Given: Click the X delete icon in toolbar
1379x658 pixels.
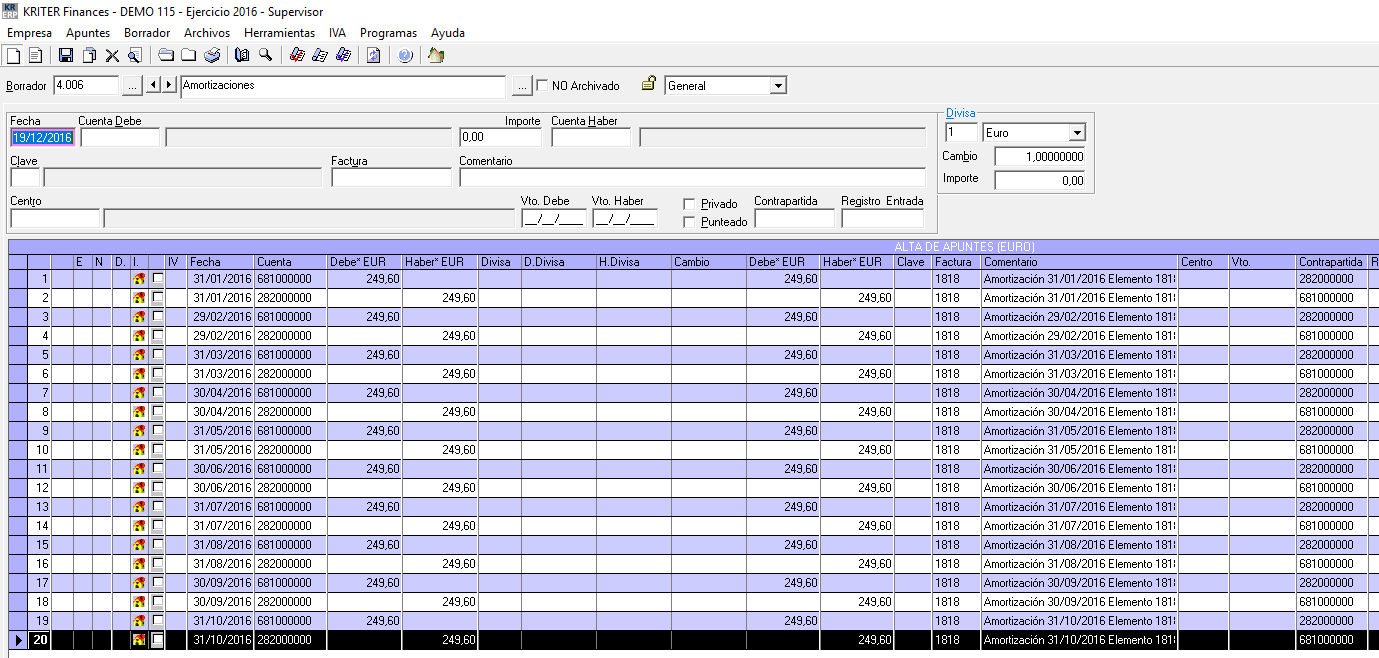Looking at the screenshot, I should [112, 56].
